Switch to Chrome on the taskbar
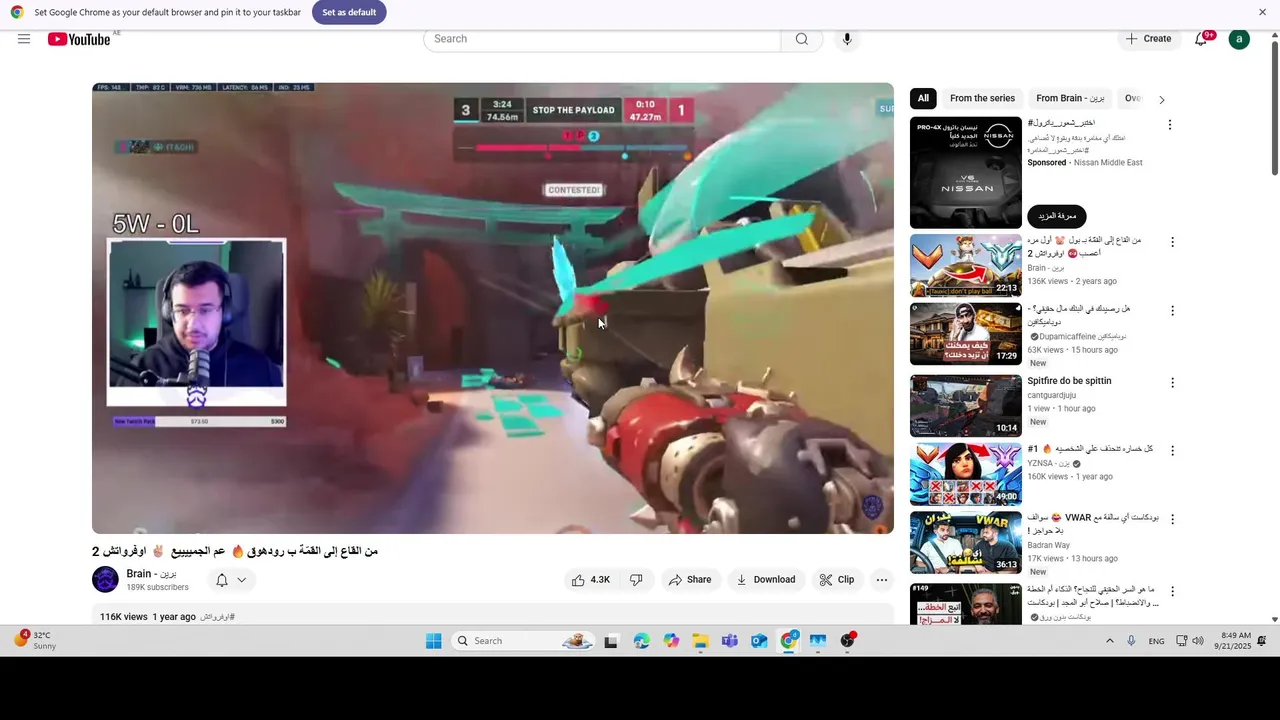 point(789,641)
